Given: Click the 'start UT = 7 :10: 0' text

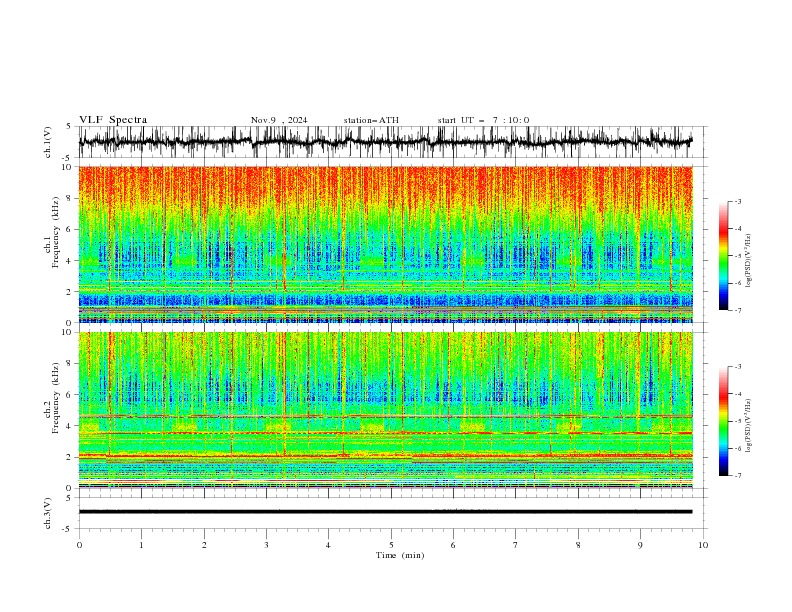Looking at the screenshot, I should 483,120.
